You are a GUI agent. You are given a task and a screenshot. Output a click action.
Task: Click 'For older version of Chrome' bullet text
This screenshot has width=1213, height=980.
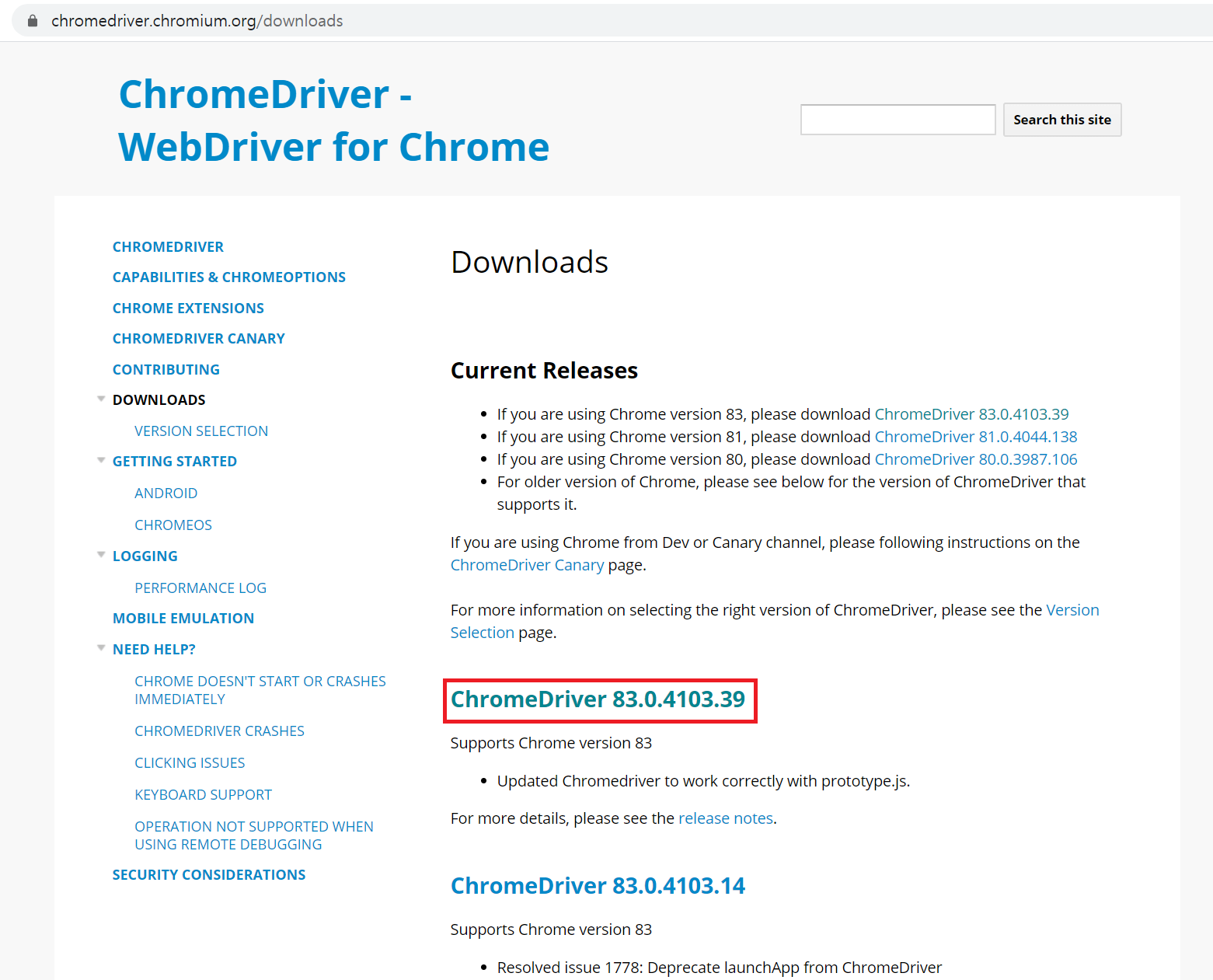(x=791, y=493)
